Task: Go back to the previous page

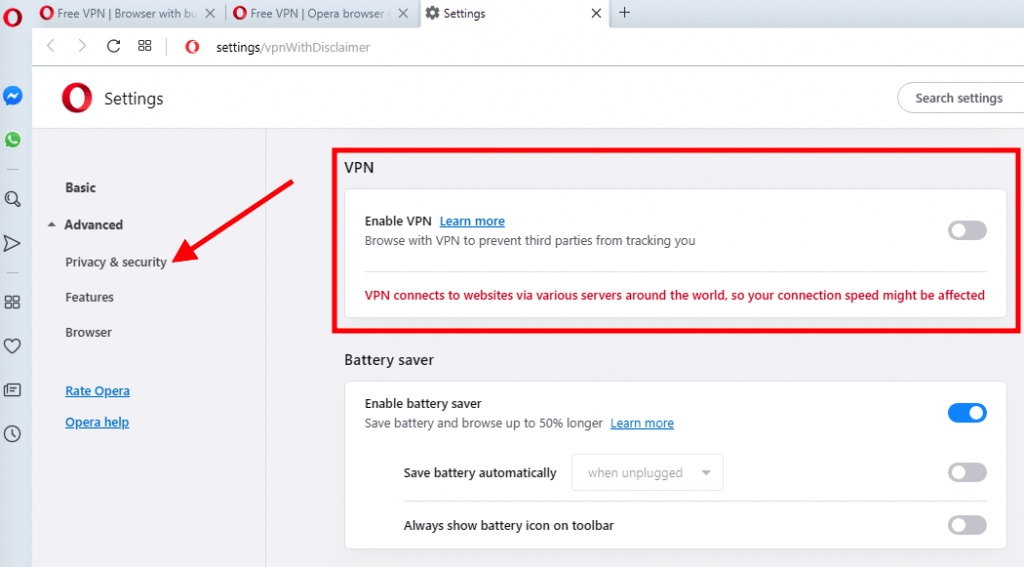Action: point(51,46)
